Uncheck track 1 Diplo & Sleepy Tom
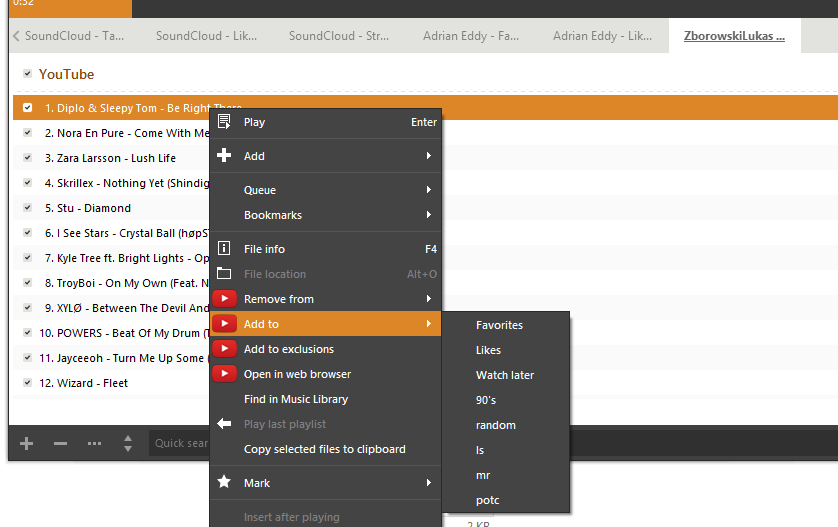Screen dimensions: 838x527 pos(27,107)
